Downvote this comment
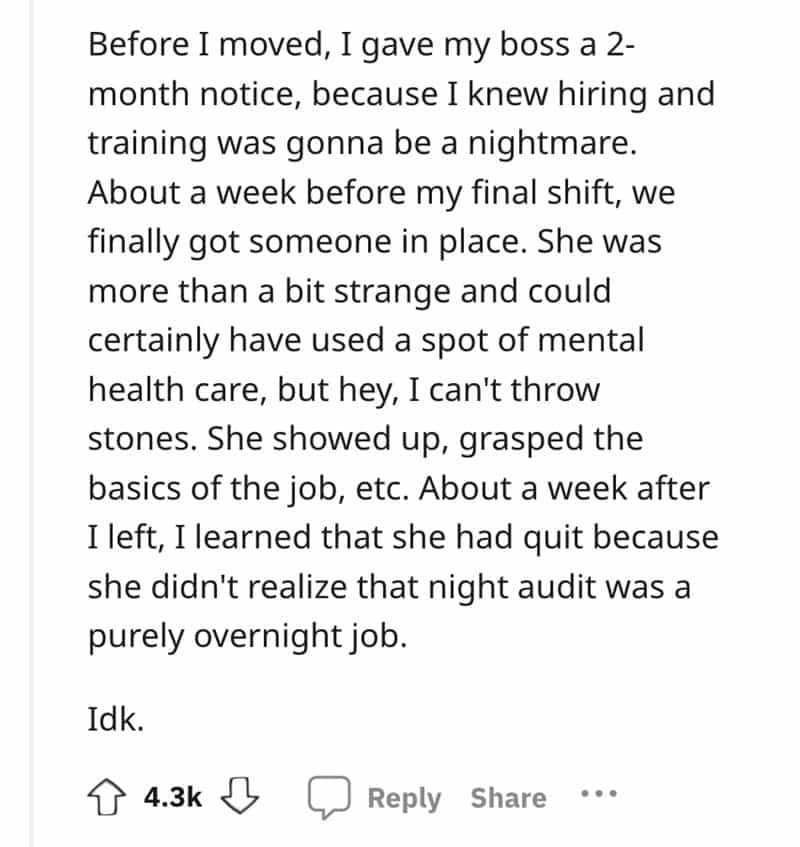 click(x=241, y=797)
